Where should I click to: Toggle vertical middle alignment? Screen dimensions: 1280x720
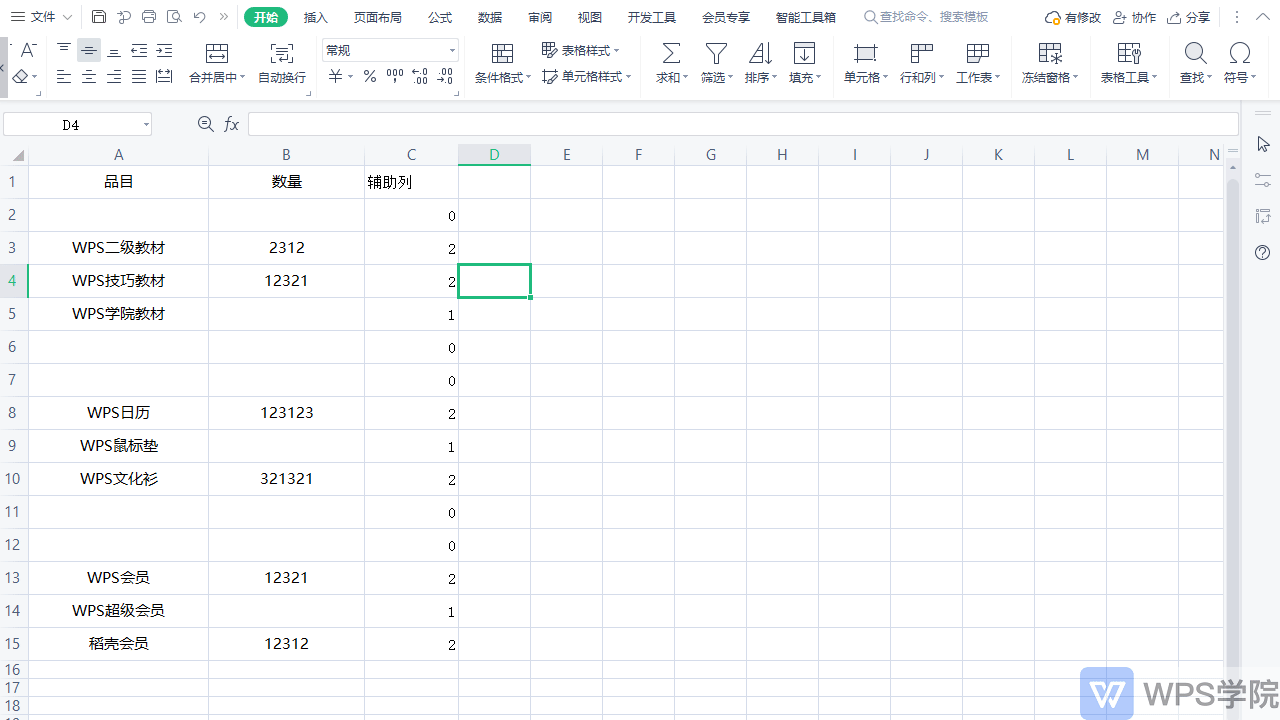(89, 50)
